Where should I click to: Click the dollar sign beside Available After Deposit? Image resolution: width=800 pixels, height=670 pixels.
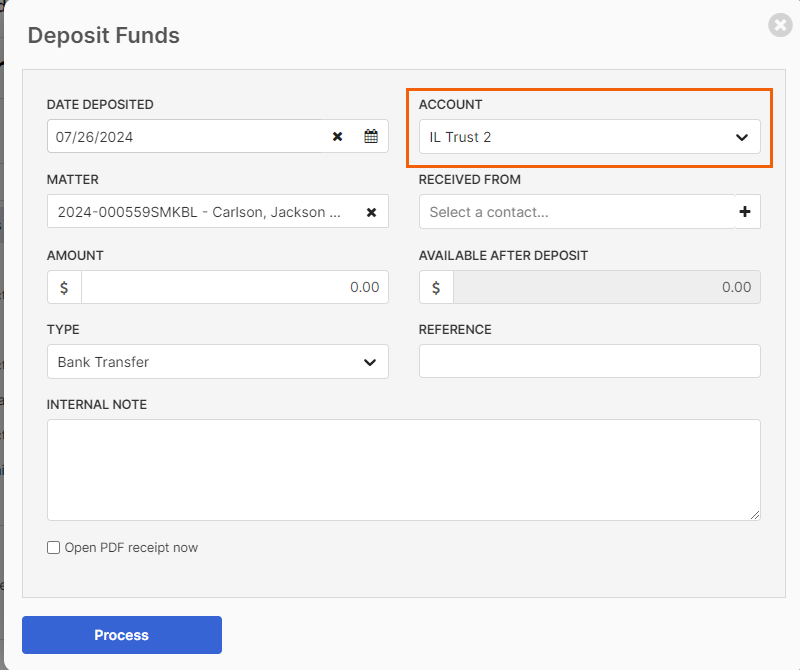tap(436, 287)
